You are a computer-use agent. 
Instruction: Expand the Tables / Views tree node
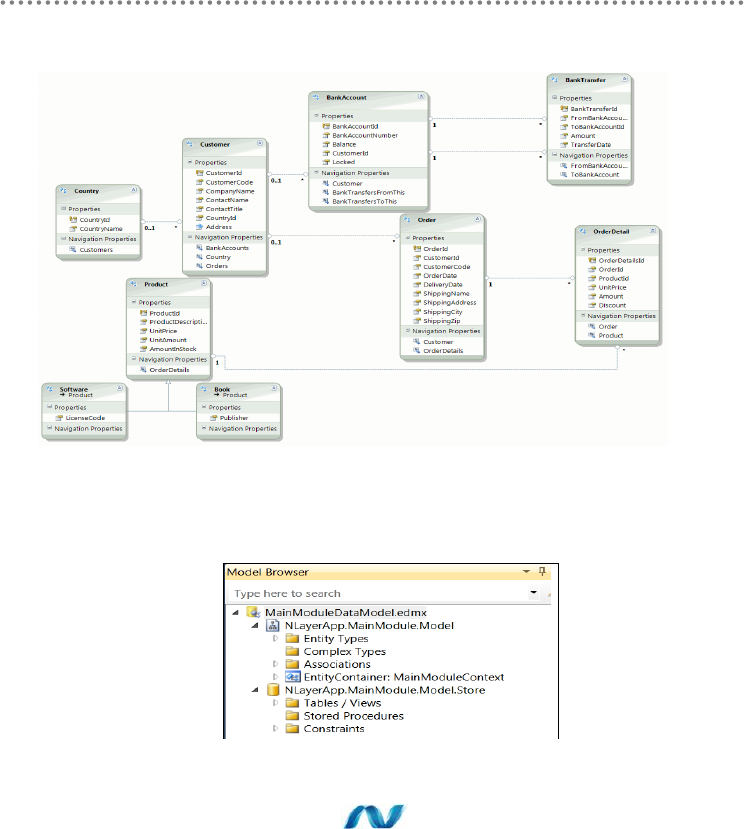[x=275, y=703]
